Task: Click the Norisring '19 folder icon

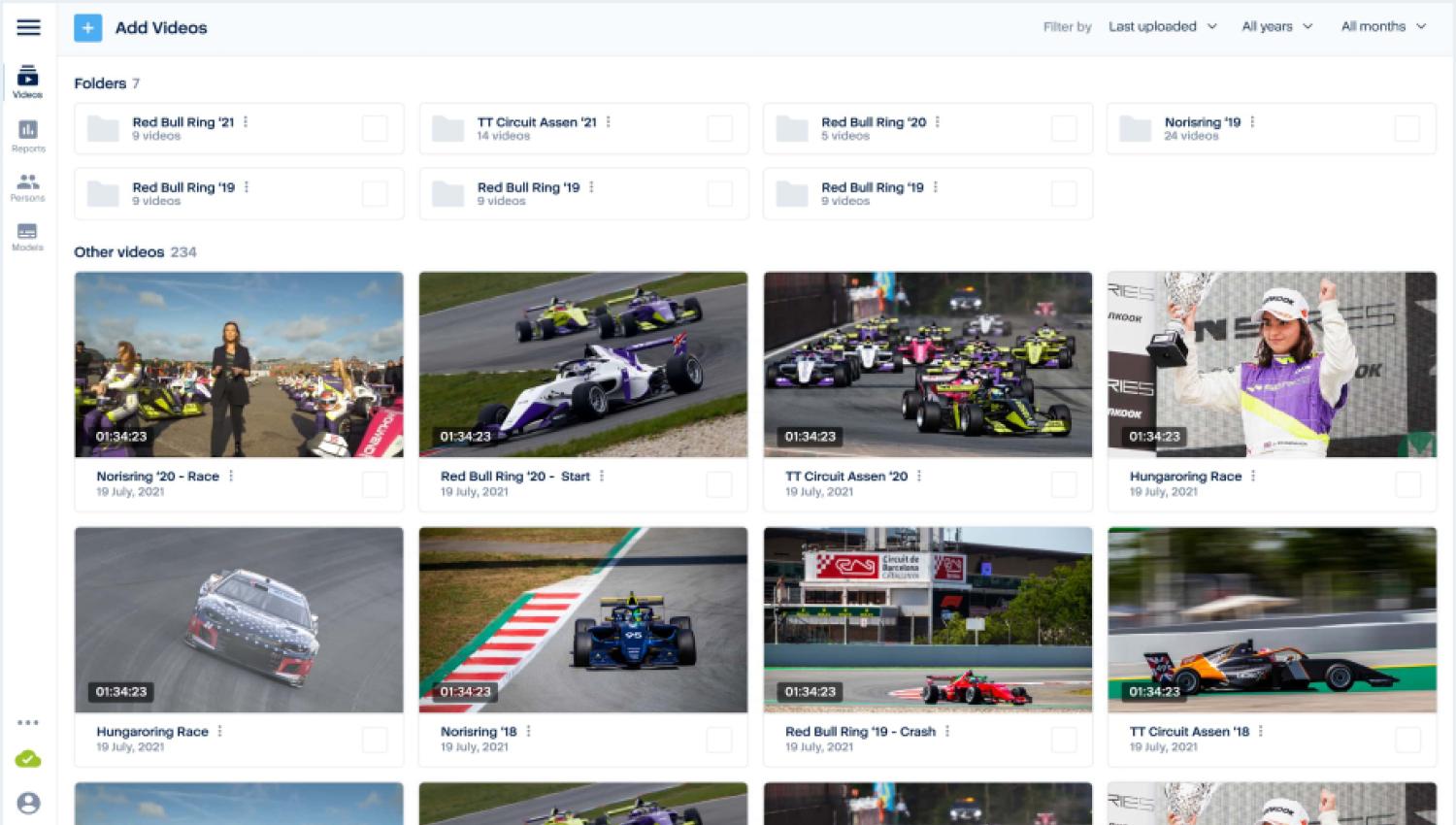Action: click(x=1135, y=128)
